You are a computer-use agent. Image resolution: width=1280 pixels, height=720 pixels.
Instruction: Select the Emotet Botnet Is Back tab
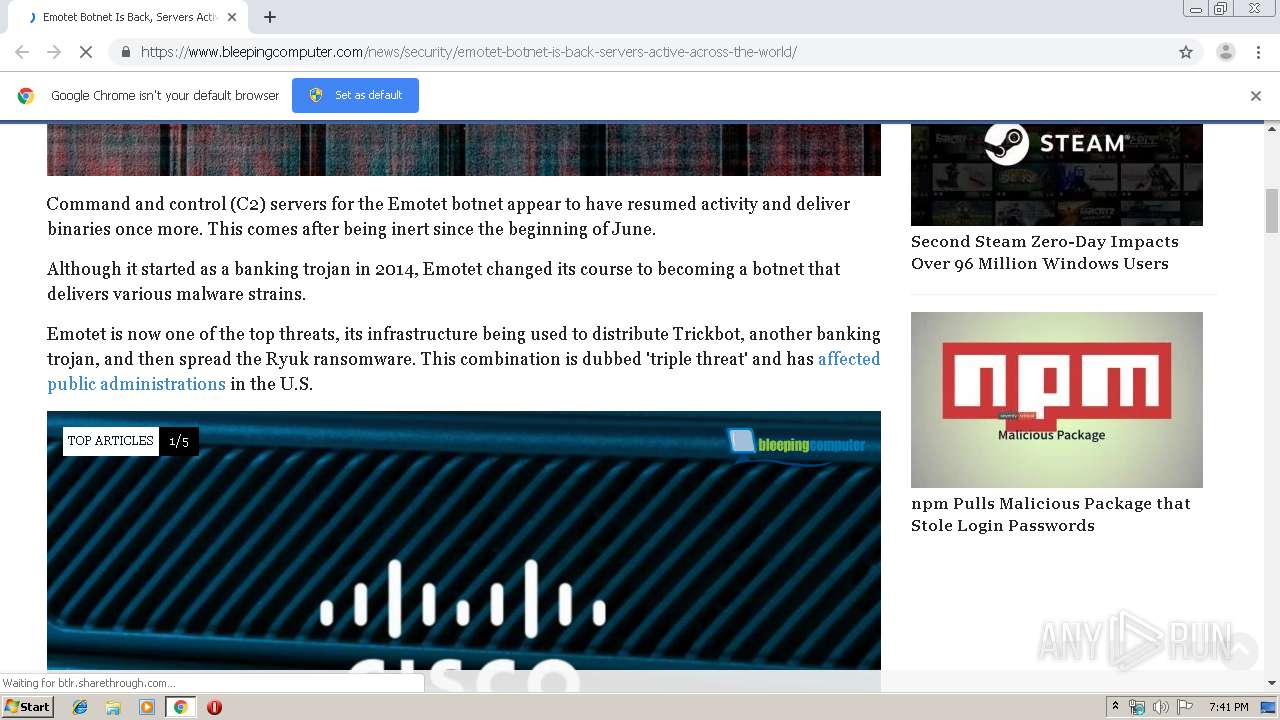point(127,17)
